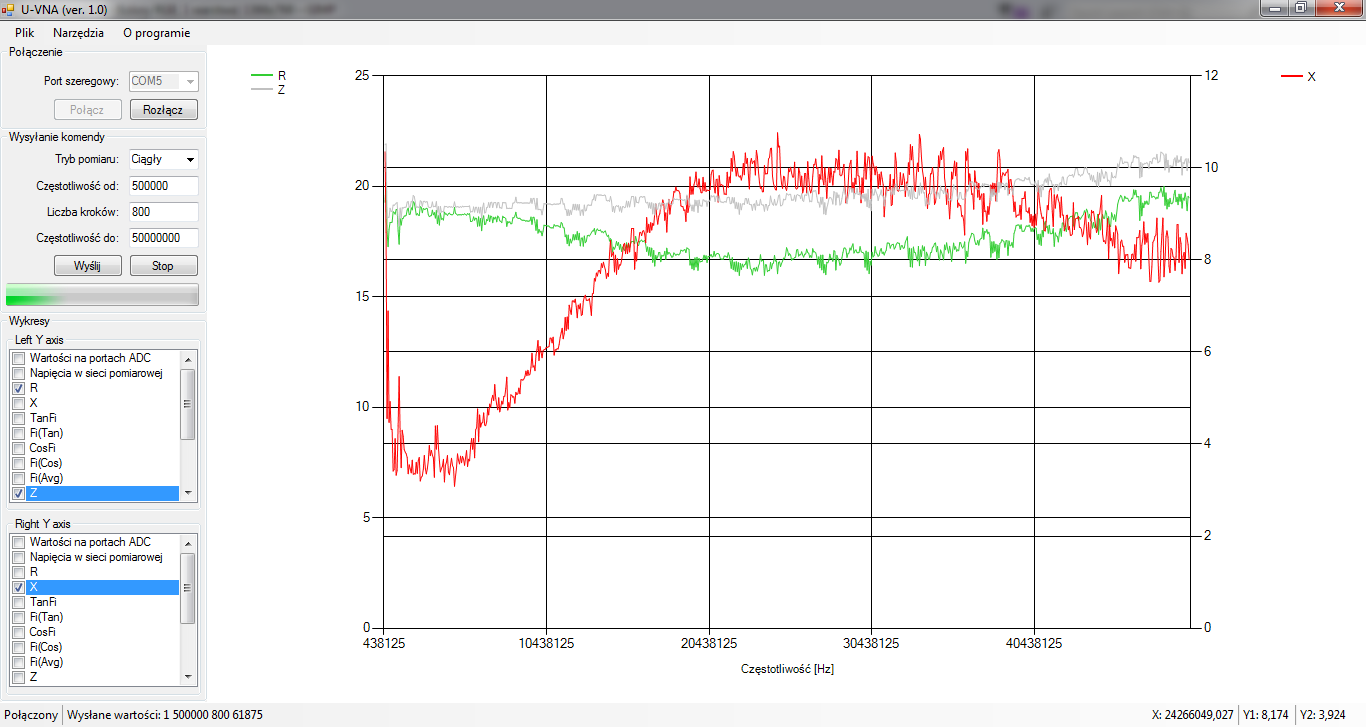The width and height of the screenshot is (1366, 727).
Task: Uncheck X in the Right Y axis list
Action: point(18,587)
